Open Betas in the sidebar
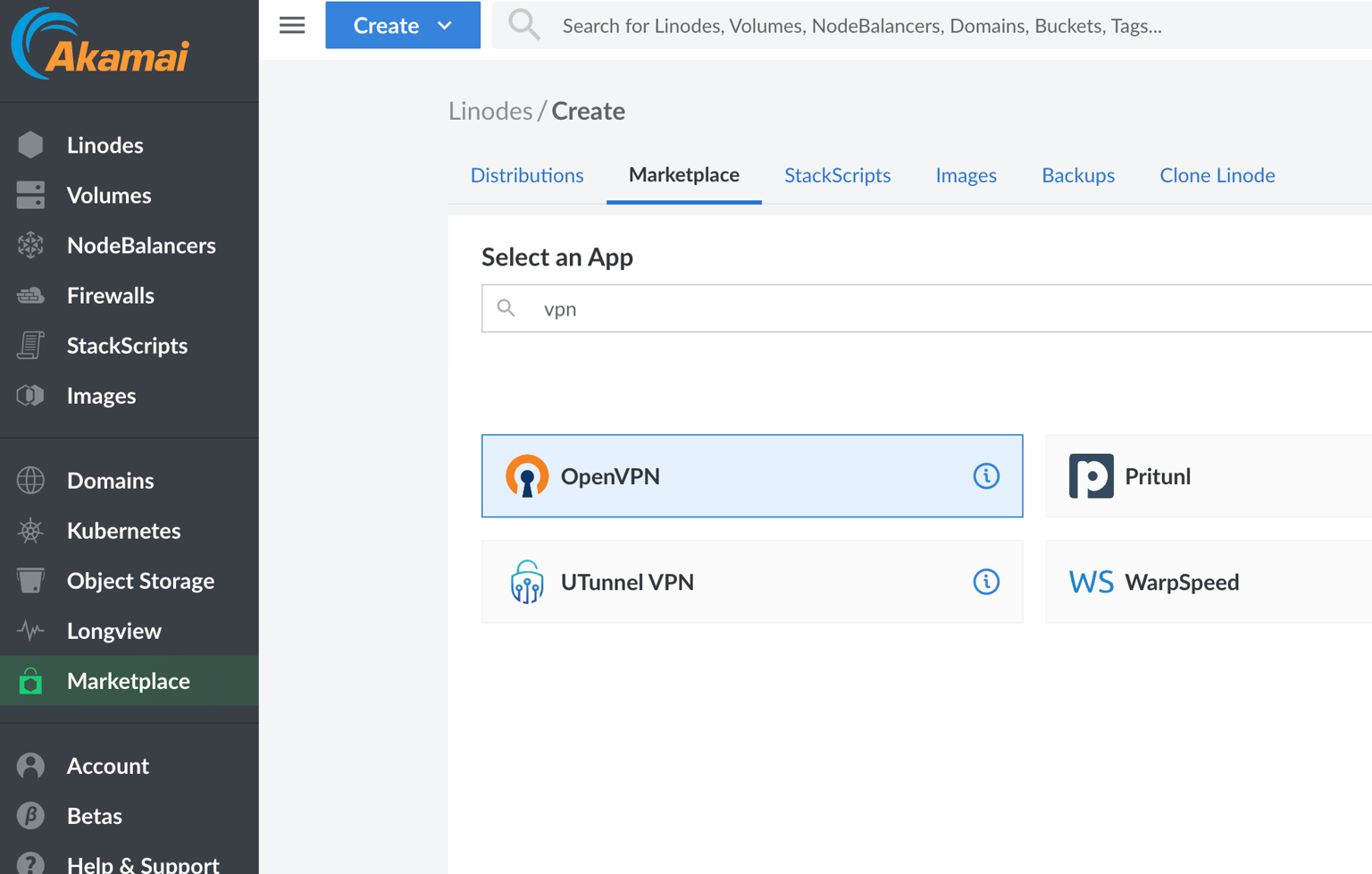Screen dimensions: 1372x874 click(130, 816)
